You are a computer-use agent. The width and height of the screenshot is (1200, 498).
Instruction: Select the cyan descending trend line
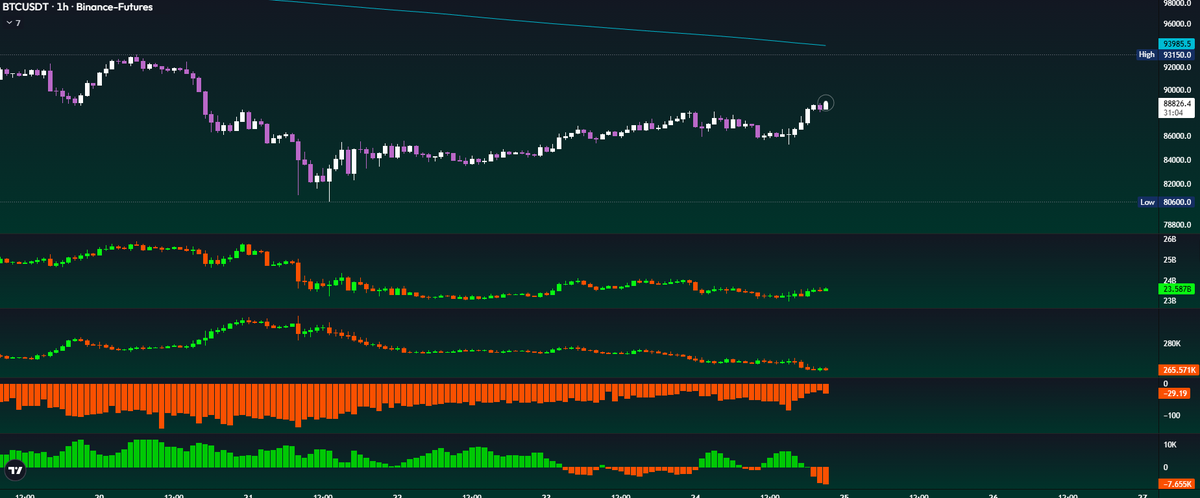coord(548,22)
